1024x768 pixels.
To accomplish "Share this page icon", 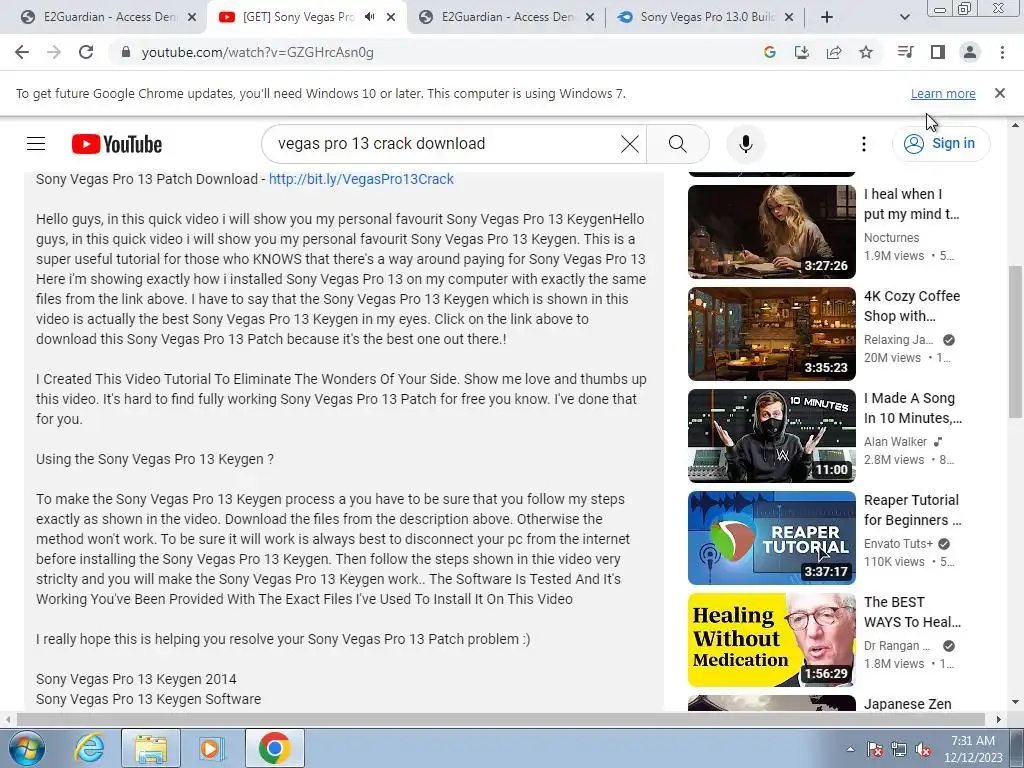I will coord(833,52).
